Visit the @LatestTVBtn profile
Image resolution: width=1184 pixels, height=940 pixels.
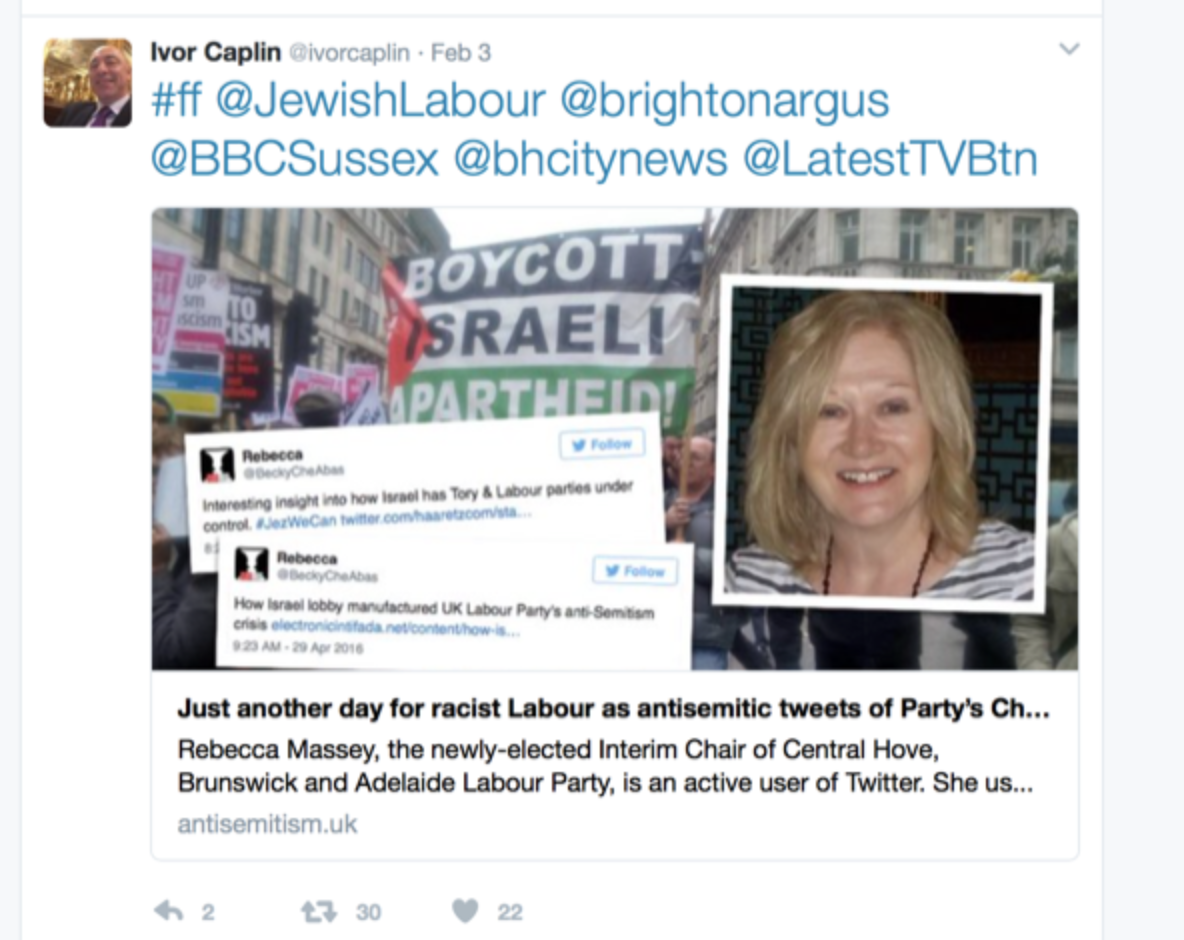[890, 159]
